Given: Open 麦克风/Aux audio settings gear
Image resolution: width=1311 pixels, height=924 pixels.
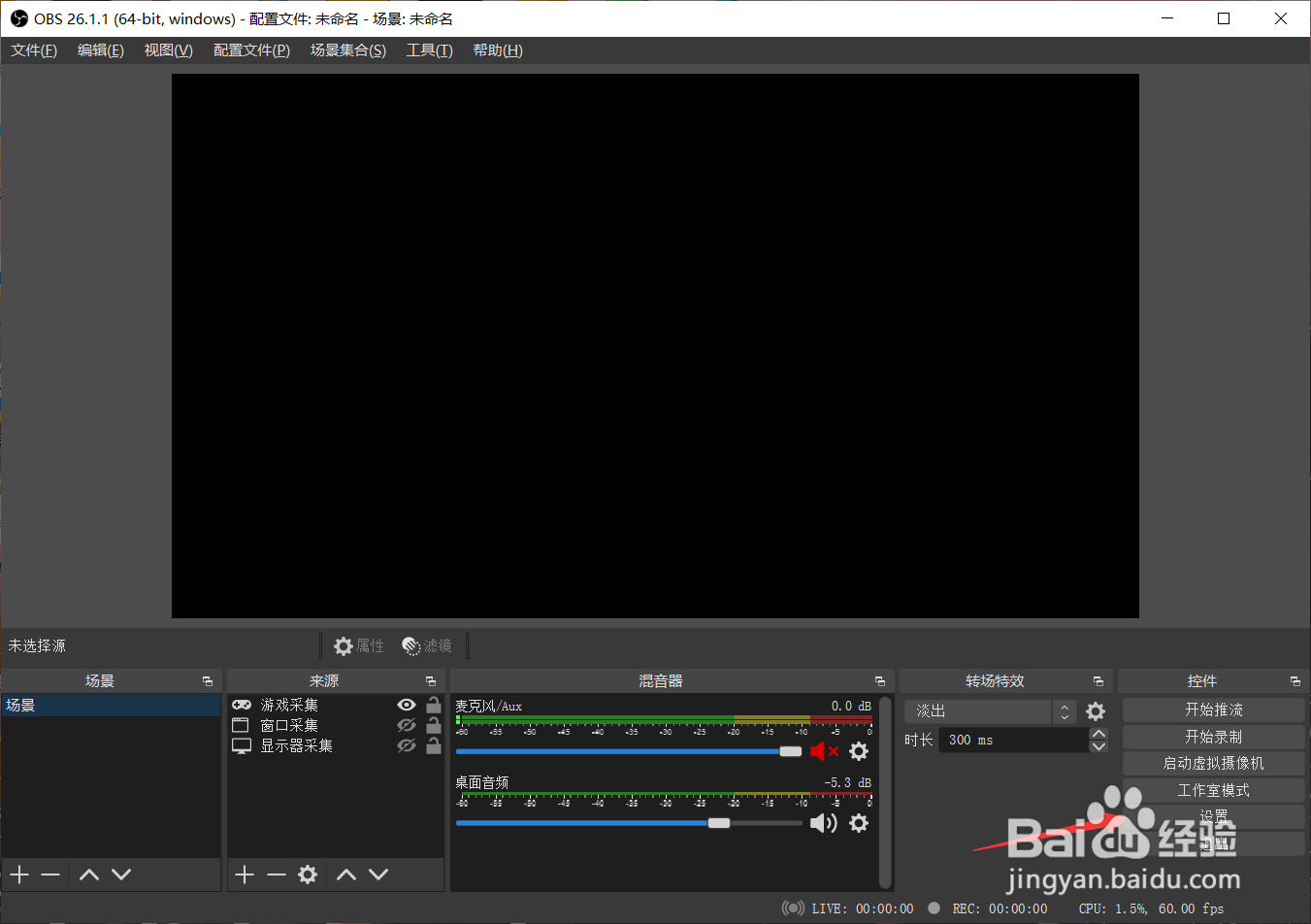Looking at the screenshot, I should click(x=859, y=751).
